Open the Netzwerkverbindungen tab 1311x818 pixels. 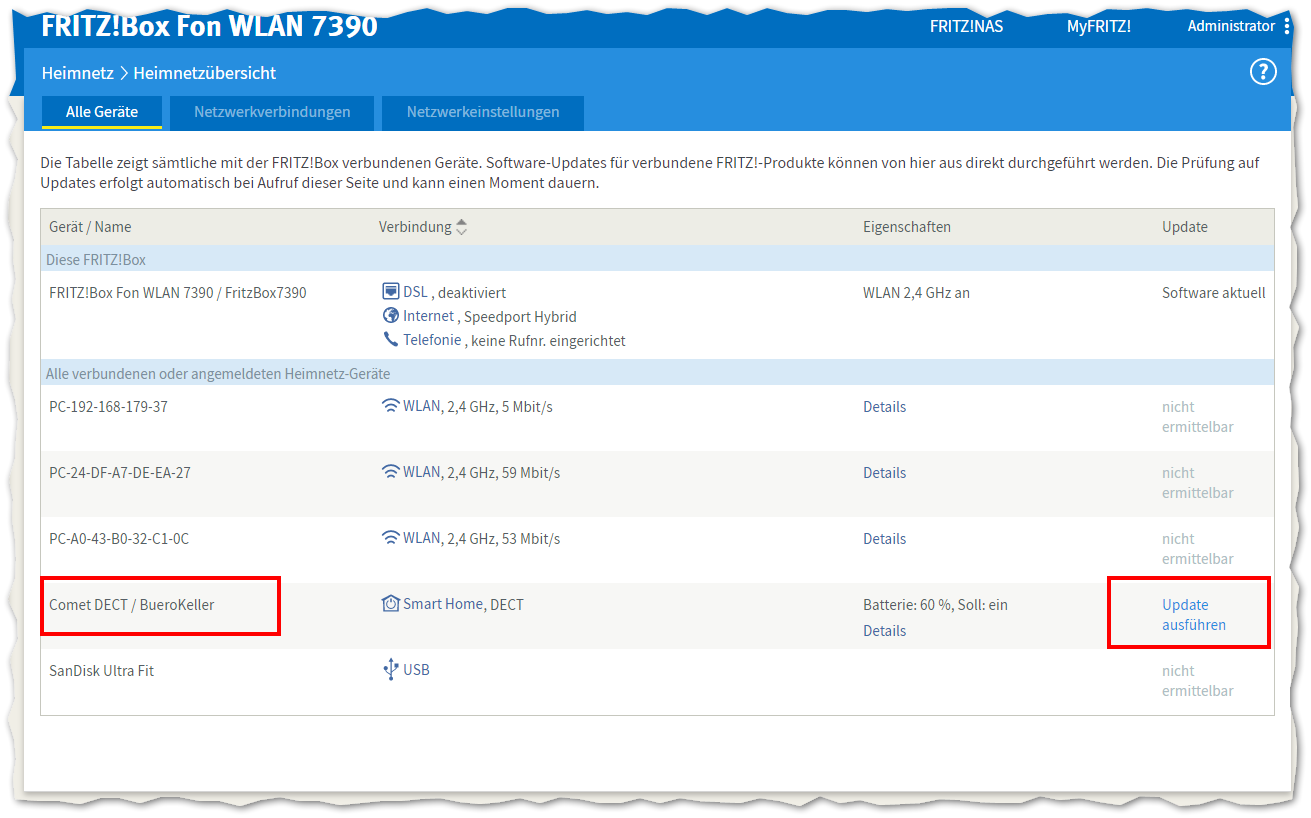(x=272, y=112)
